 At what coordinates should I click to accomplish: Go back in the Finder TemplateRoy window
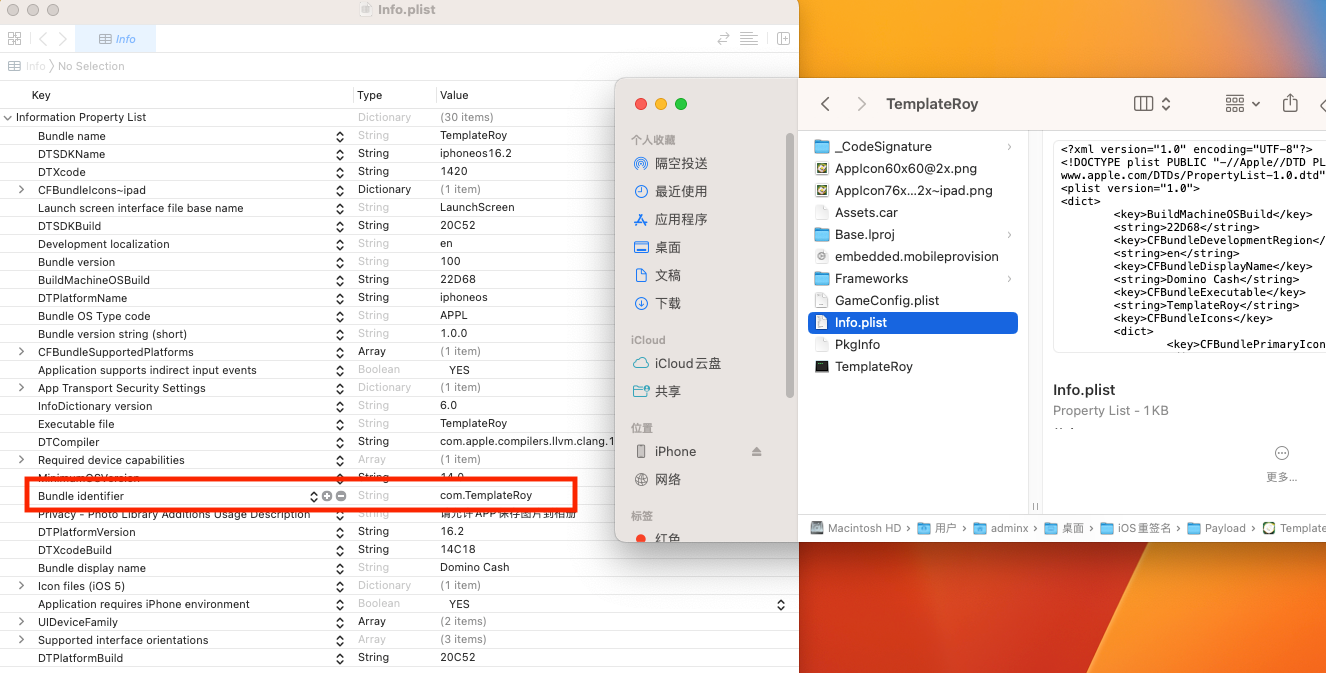(825, 104)
